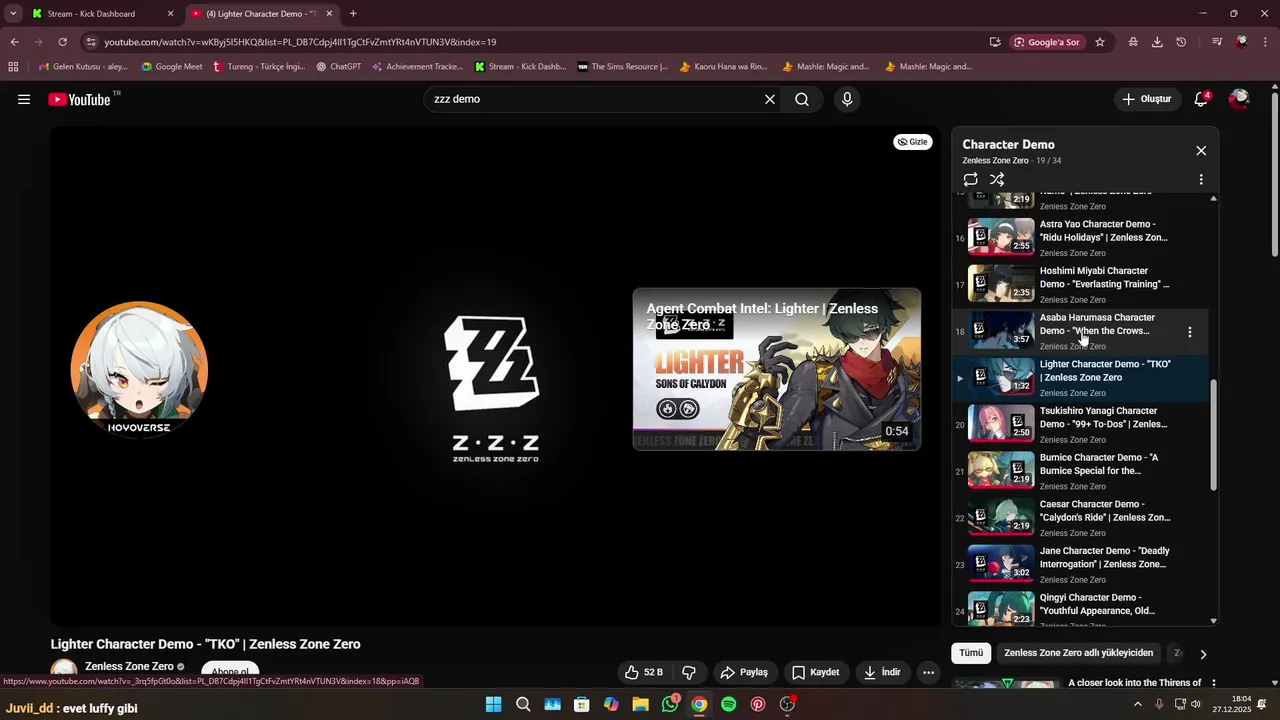Image resolution: width=1280 pixels, height=720 pixels.
Task: Open more actions ellipsis under the video
Action: coord(928,672)
